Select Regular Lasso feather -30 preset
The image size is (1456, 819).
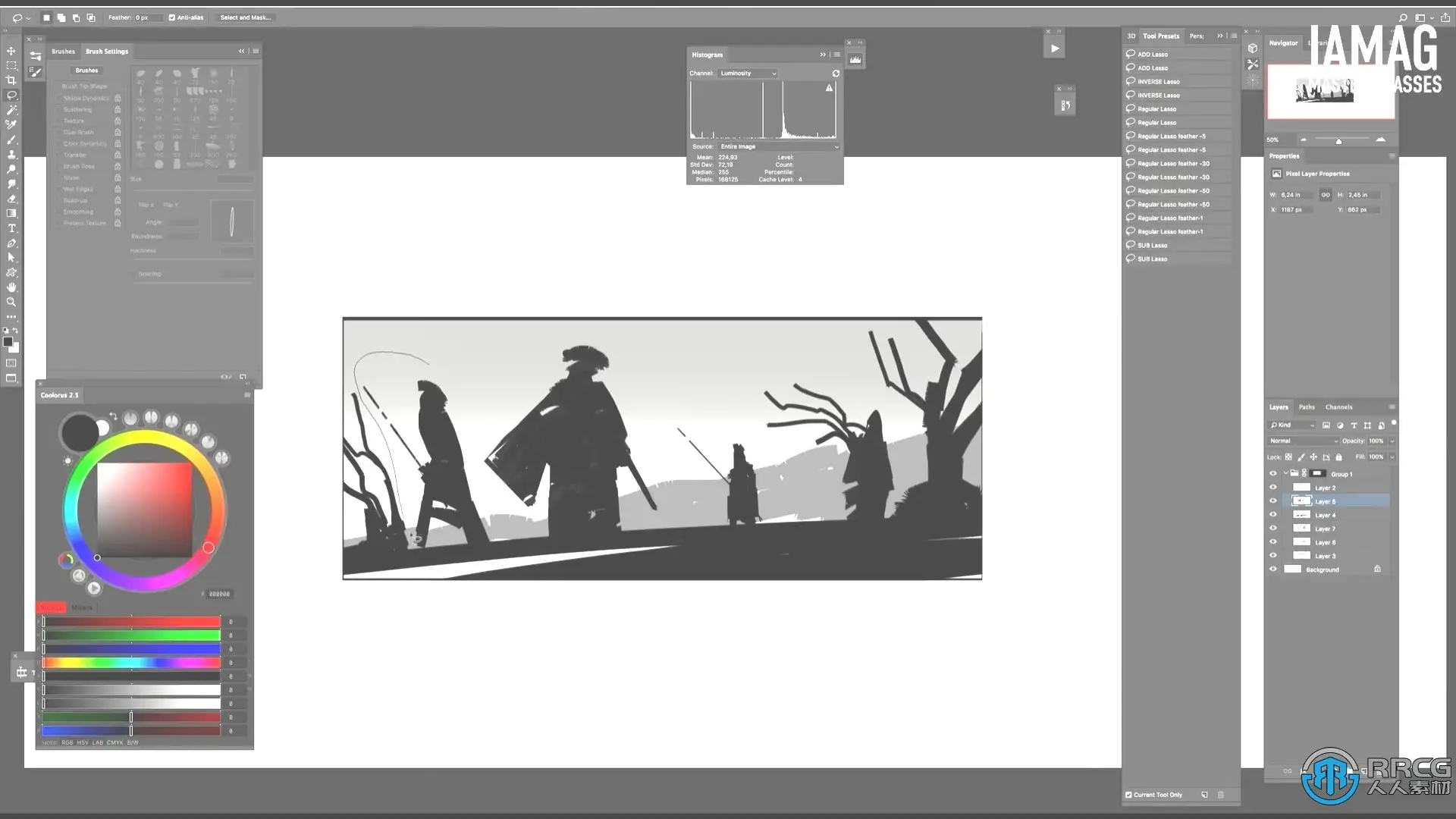point(1173,164)
